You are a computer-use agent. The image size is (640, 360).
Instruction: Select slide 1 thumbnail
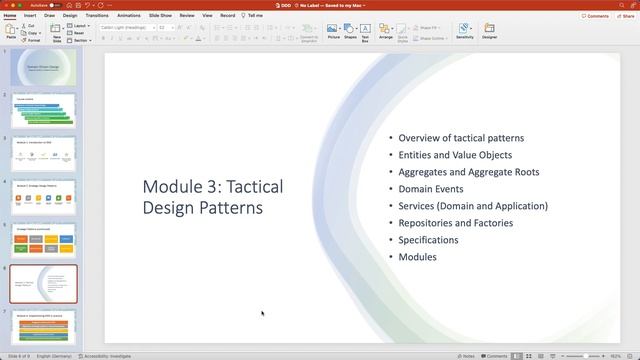(x=43, y=67)
